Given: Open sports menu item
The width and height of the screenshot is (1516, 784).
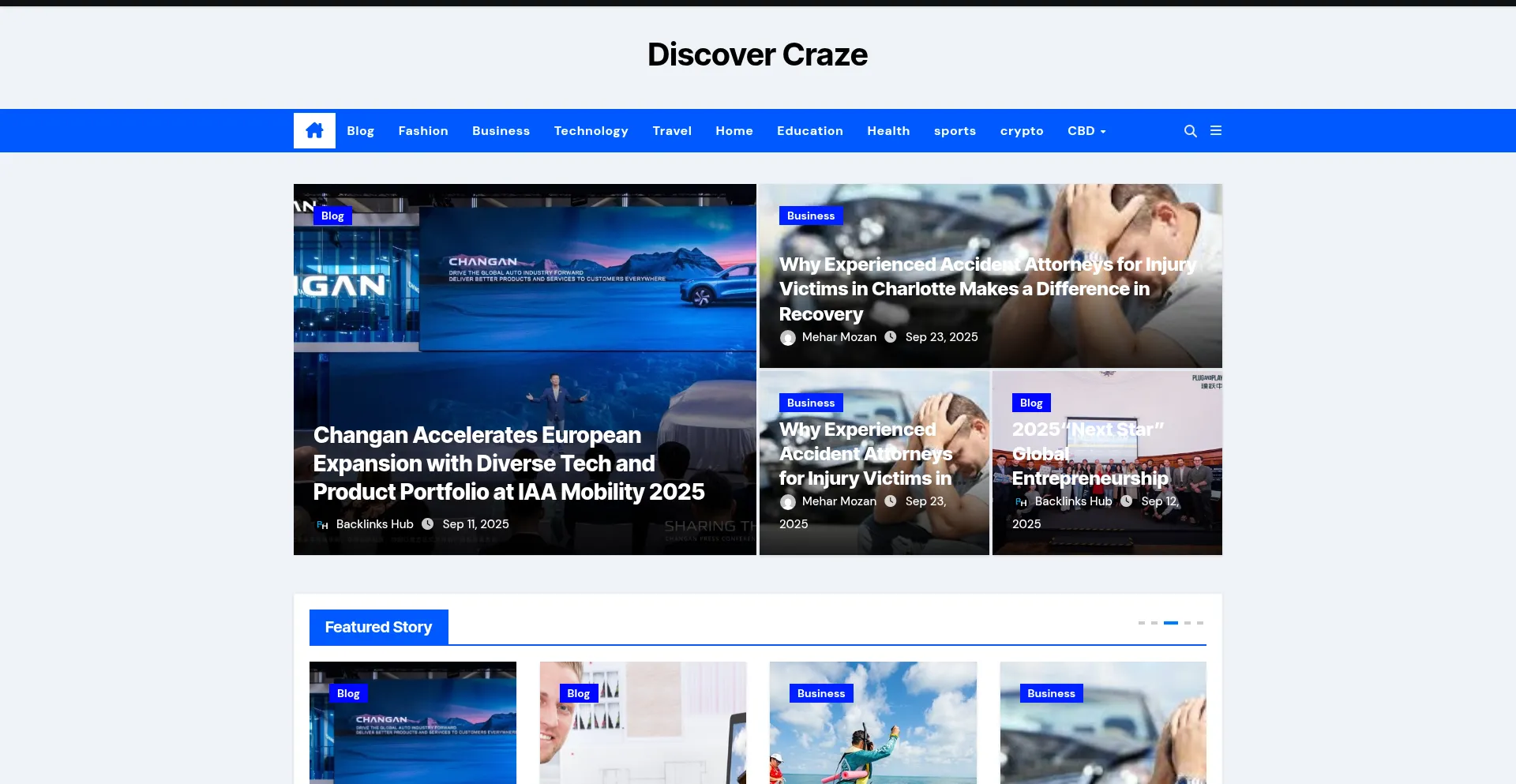Looking at the screenshot, I should coord(955,131).
